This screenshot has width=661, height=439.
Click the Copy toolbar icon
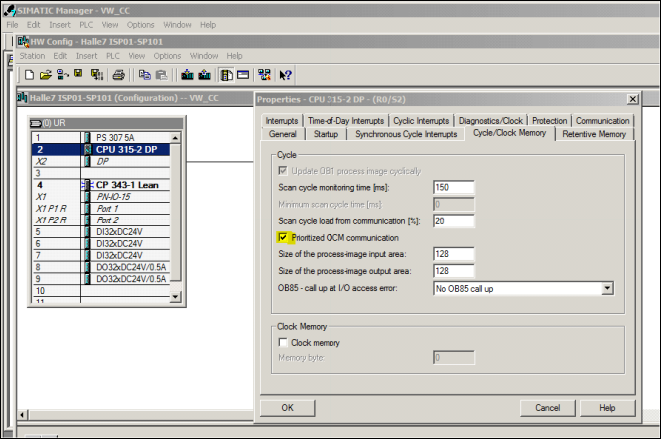point(145,75)
